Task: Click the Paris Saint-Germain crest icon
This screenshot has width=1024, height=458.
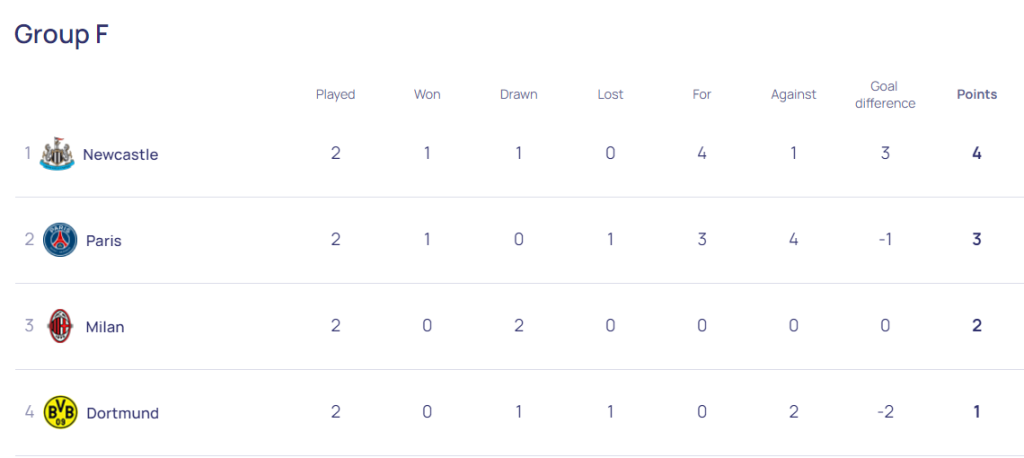Action: click(x=60, y=240)
